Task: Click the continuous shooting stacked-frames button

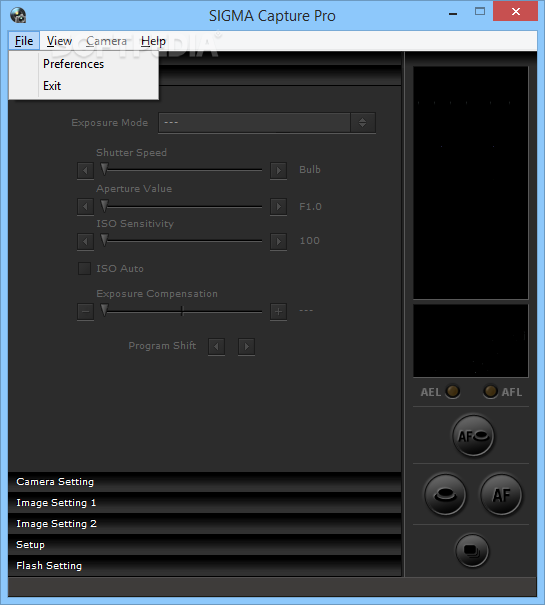Action: coord(472,550)
